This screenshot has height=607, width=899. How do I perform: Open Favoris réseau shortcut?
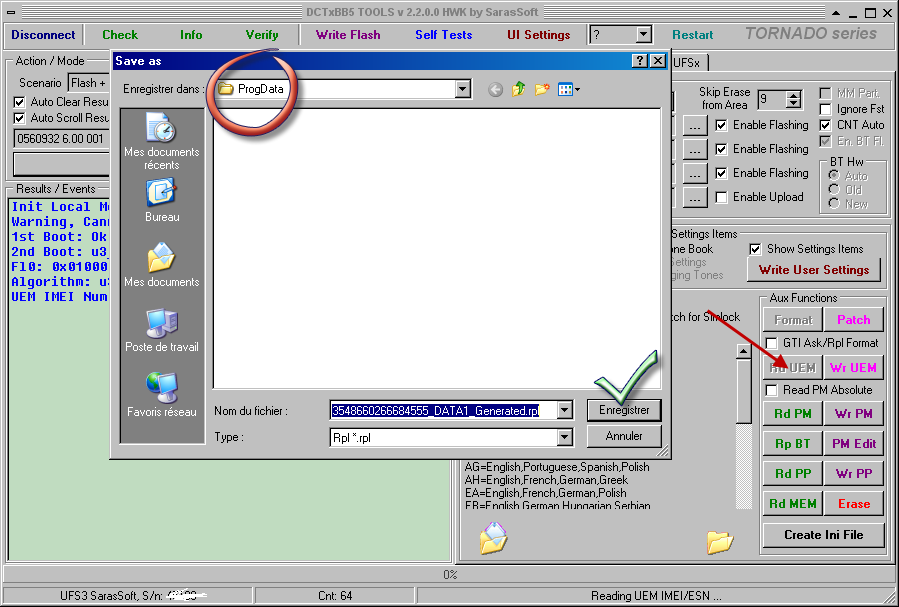pos(162,395)
